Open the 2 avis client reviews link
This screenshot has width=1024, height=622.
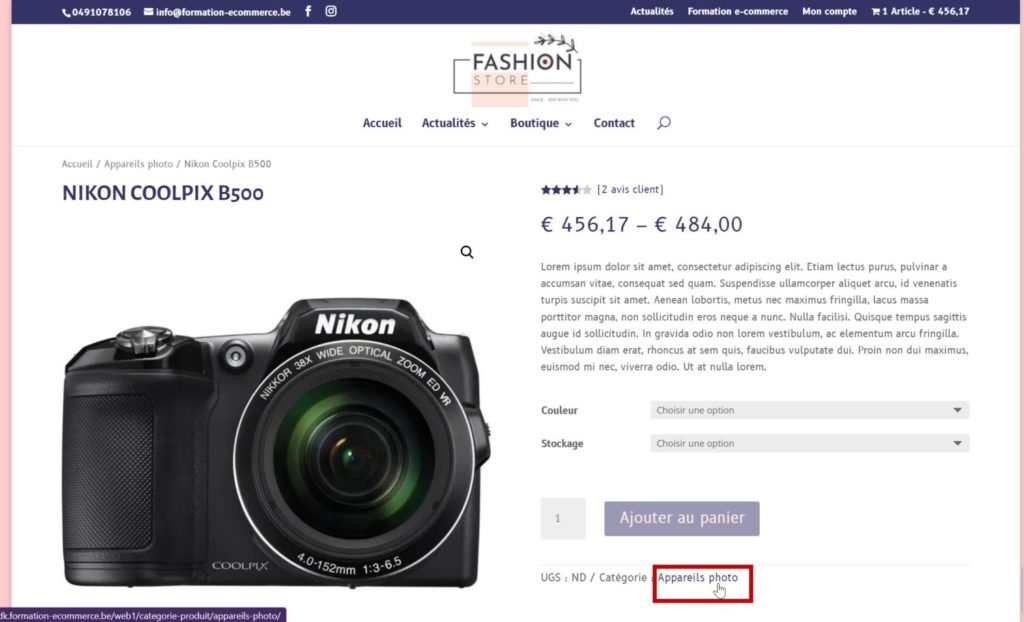(630, 189)
